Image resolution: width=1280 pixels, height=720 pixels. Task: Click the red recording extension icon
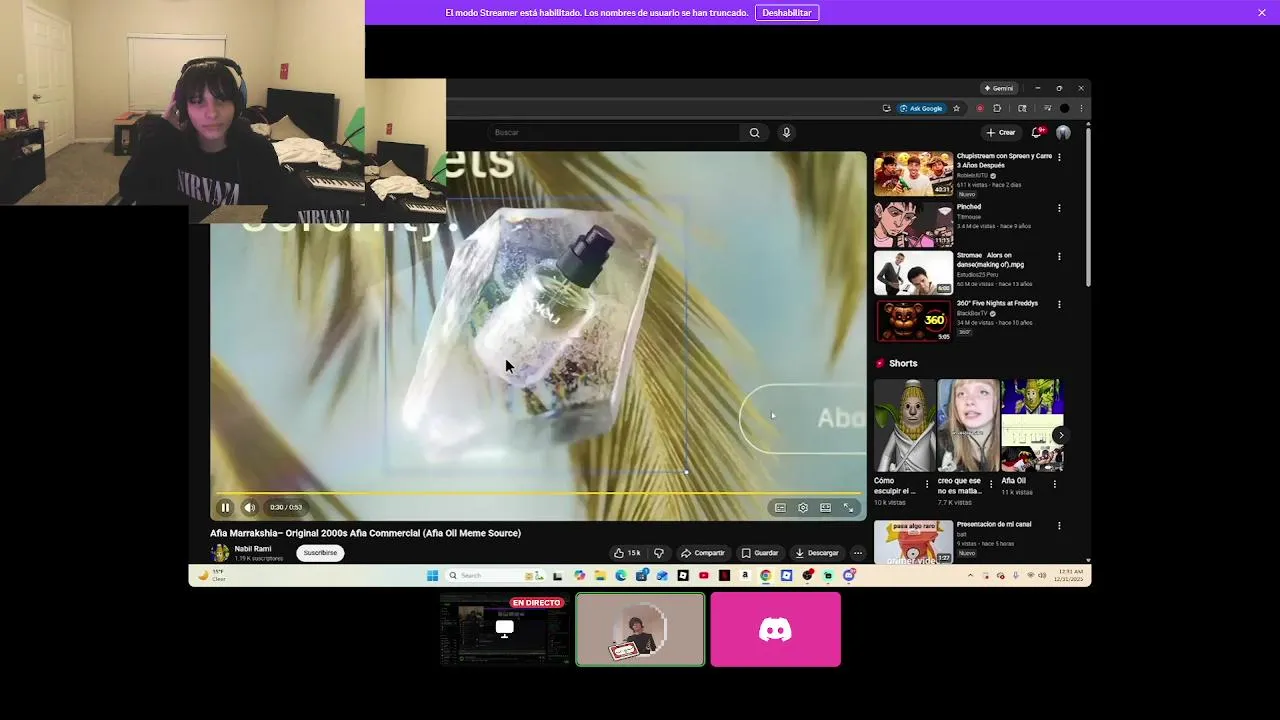click(979, 108)
